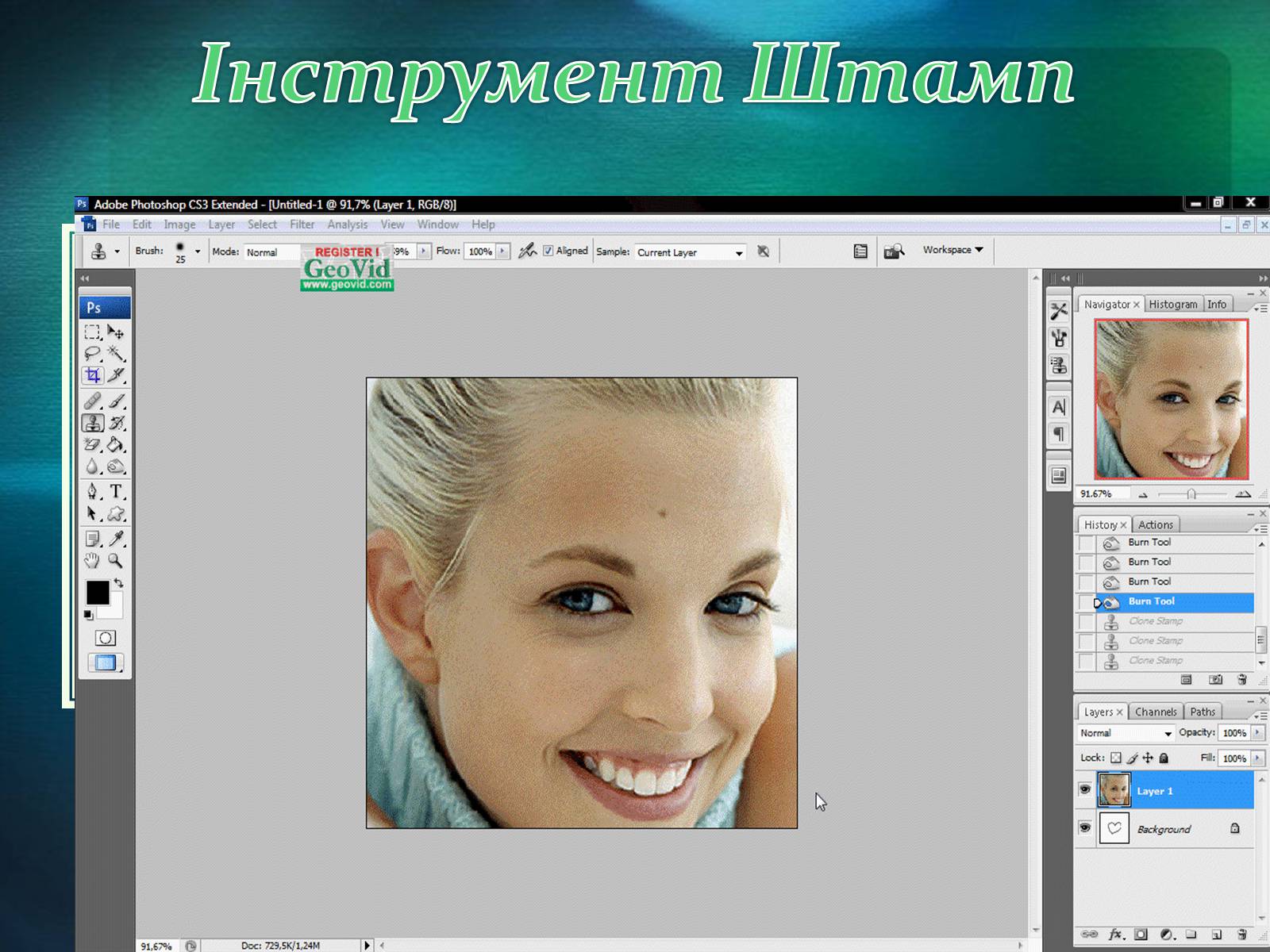Switch to the Histogram tab

(1173, 305)
